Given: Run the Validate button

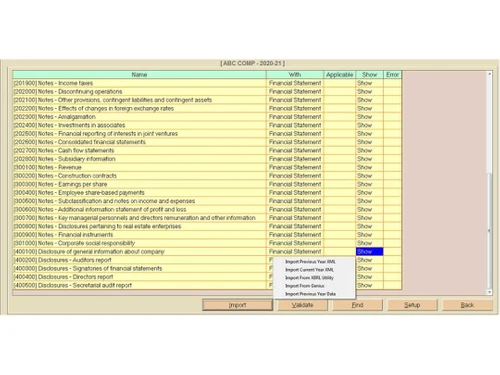Looking at the screenshot, I should 302,305.
